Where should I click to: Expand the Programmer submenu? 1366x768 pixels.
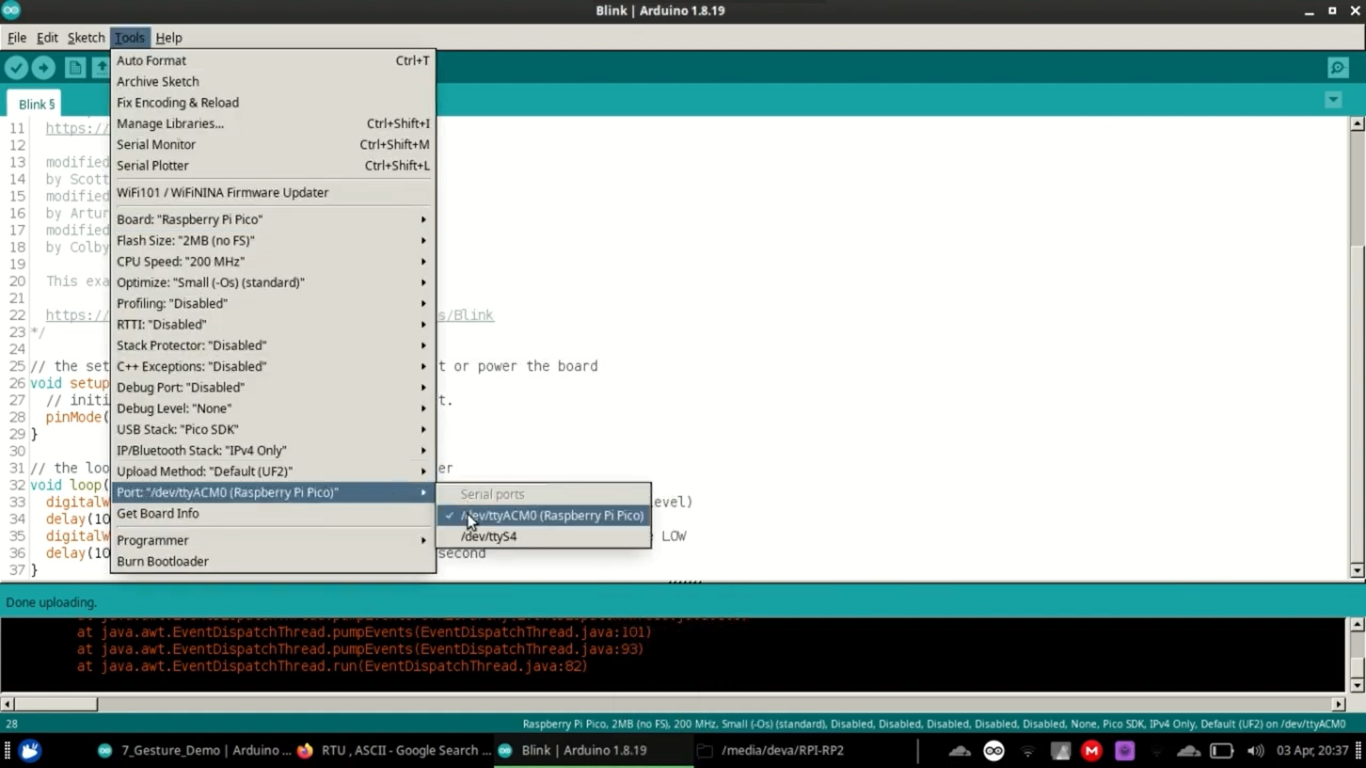pyautogui.click(x=273, y=540)
